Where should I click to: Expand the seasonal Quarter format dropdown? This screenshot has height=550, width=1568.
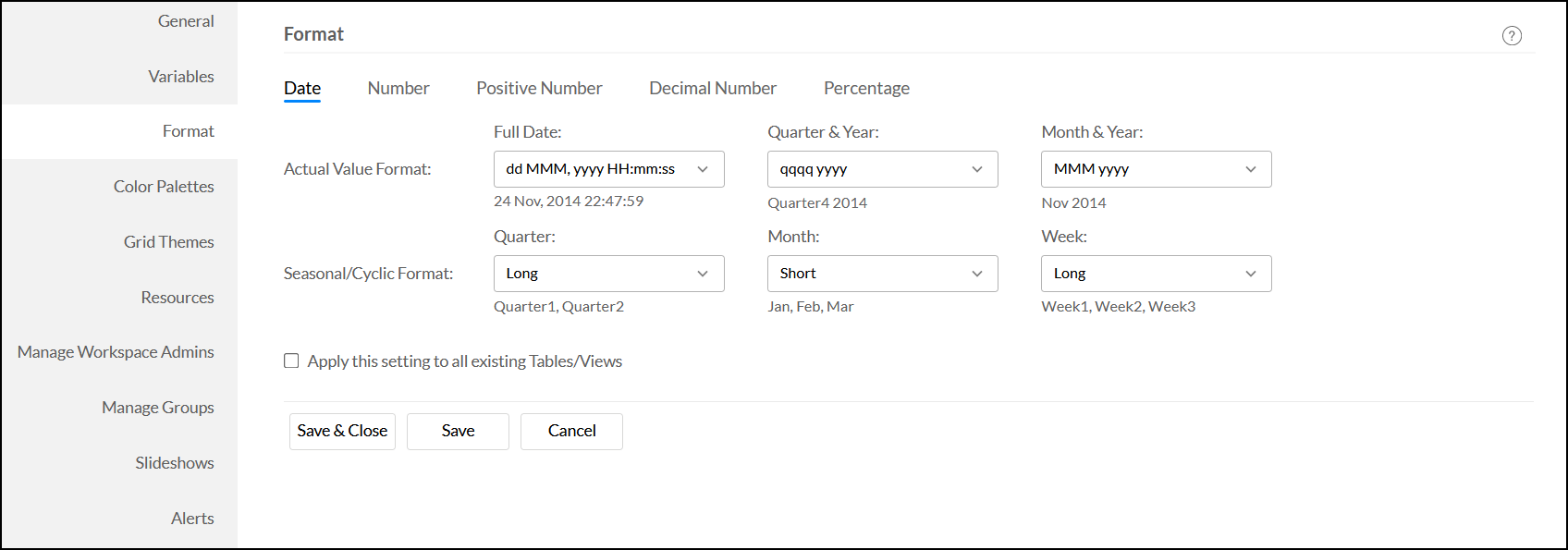[x=608, y=274]
